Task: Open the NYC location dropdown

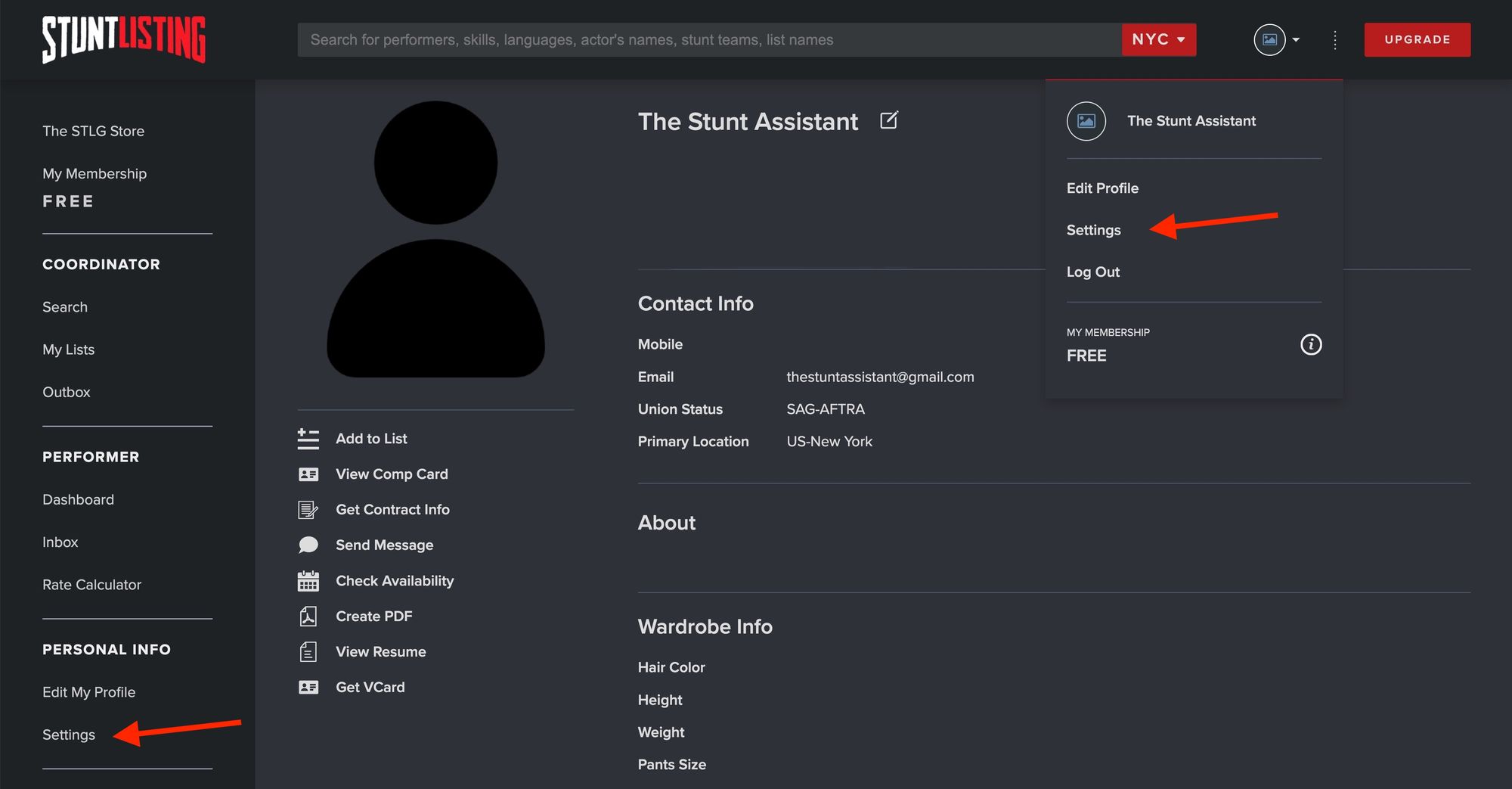Action: tap(1159, 39)
